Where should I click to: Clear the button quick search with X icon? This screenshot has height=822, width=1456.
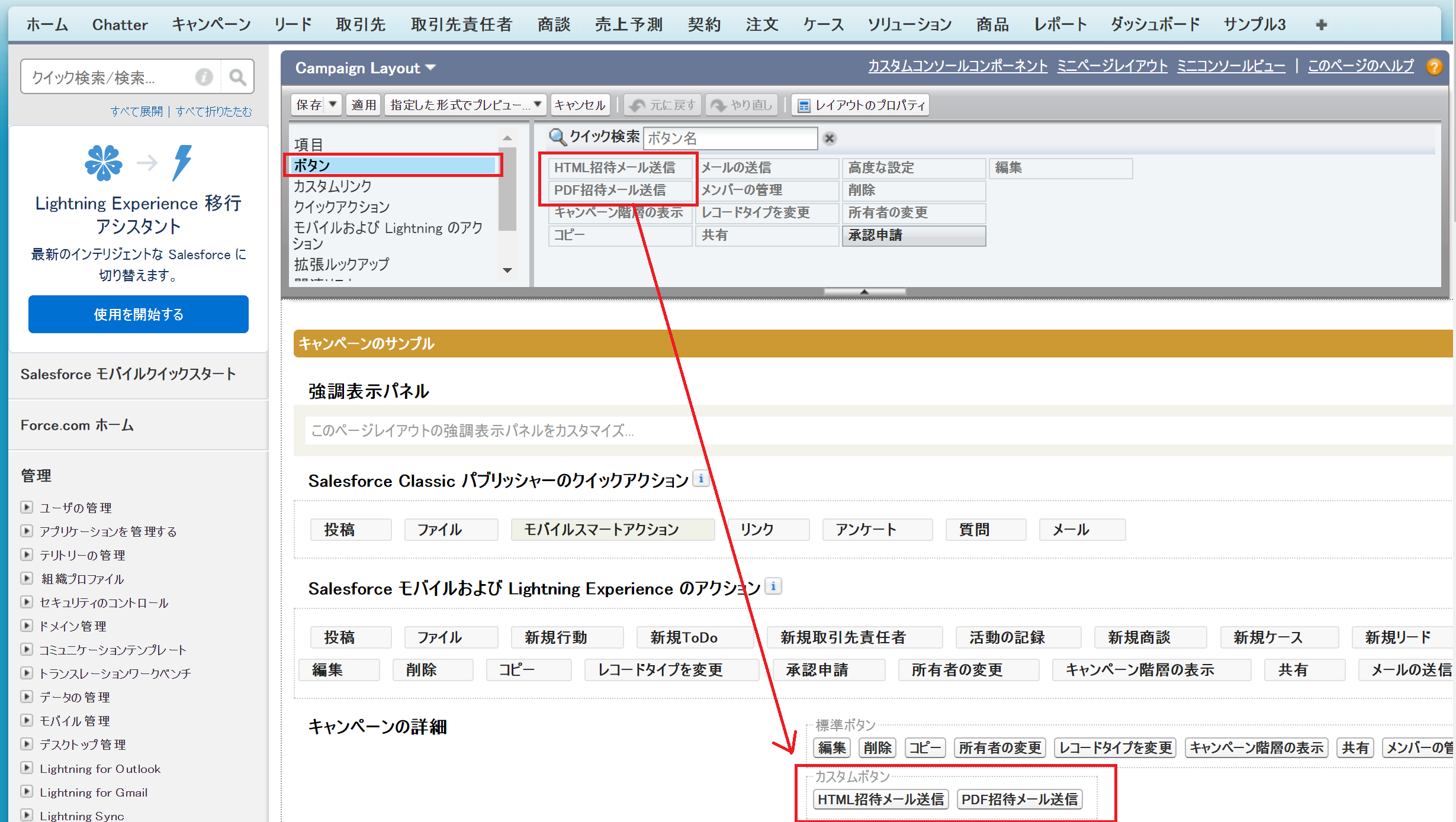[830, 138]
